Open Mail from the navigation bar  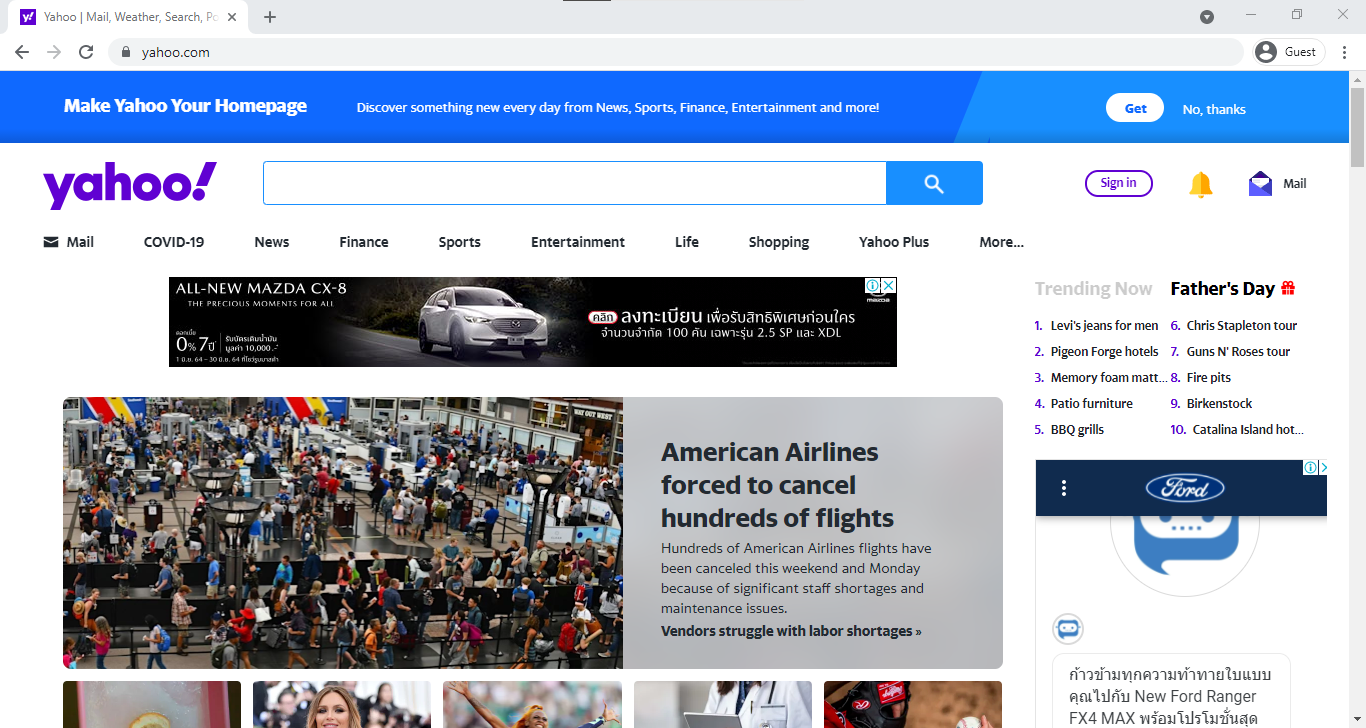pos(68,242)
